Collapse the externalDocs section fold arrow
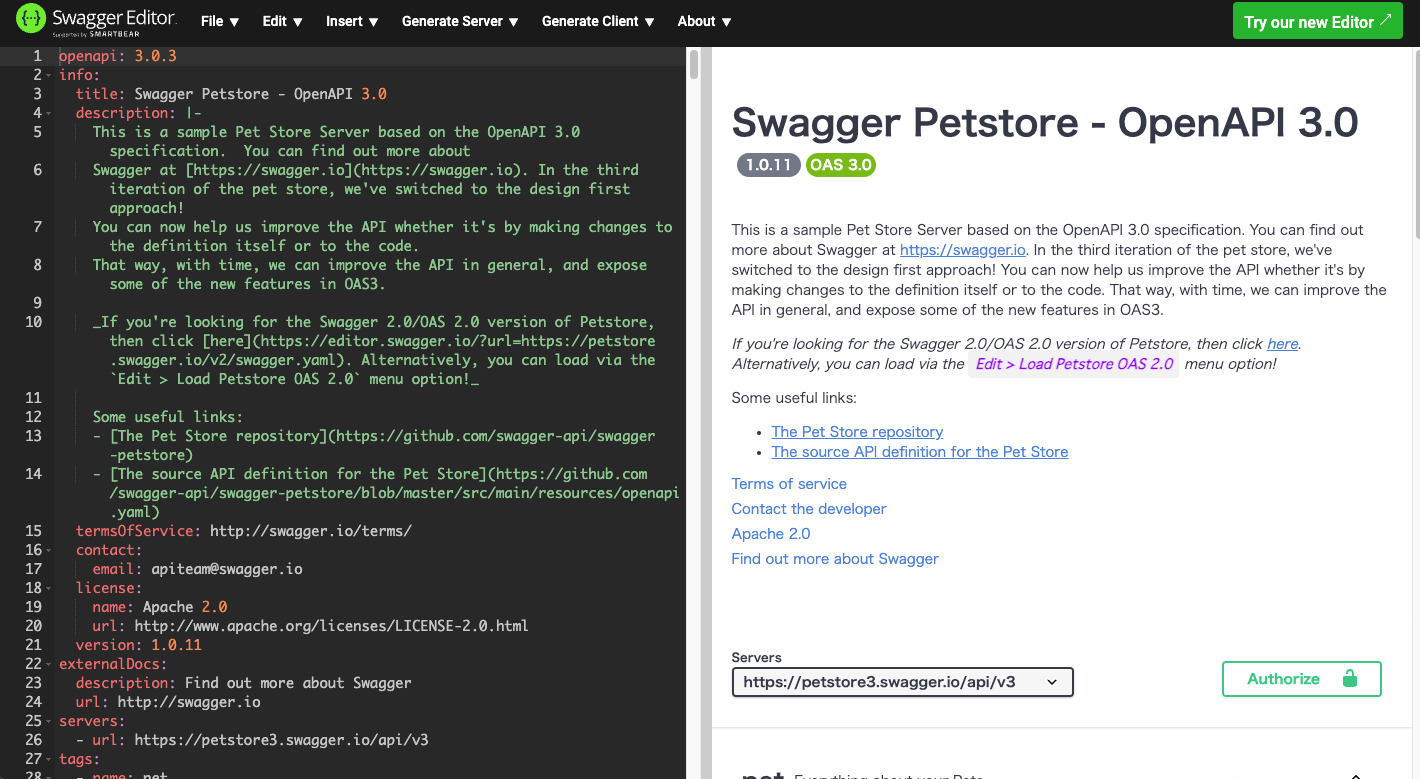The image size is (1420, 779). coord(47,663)
